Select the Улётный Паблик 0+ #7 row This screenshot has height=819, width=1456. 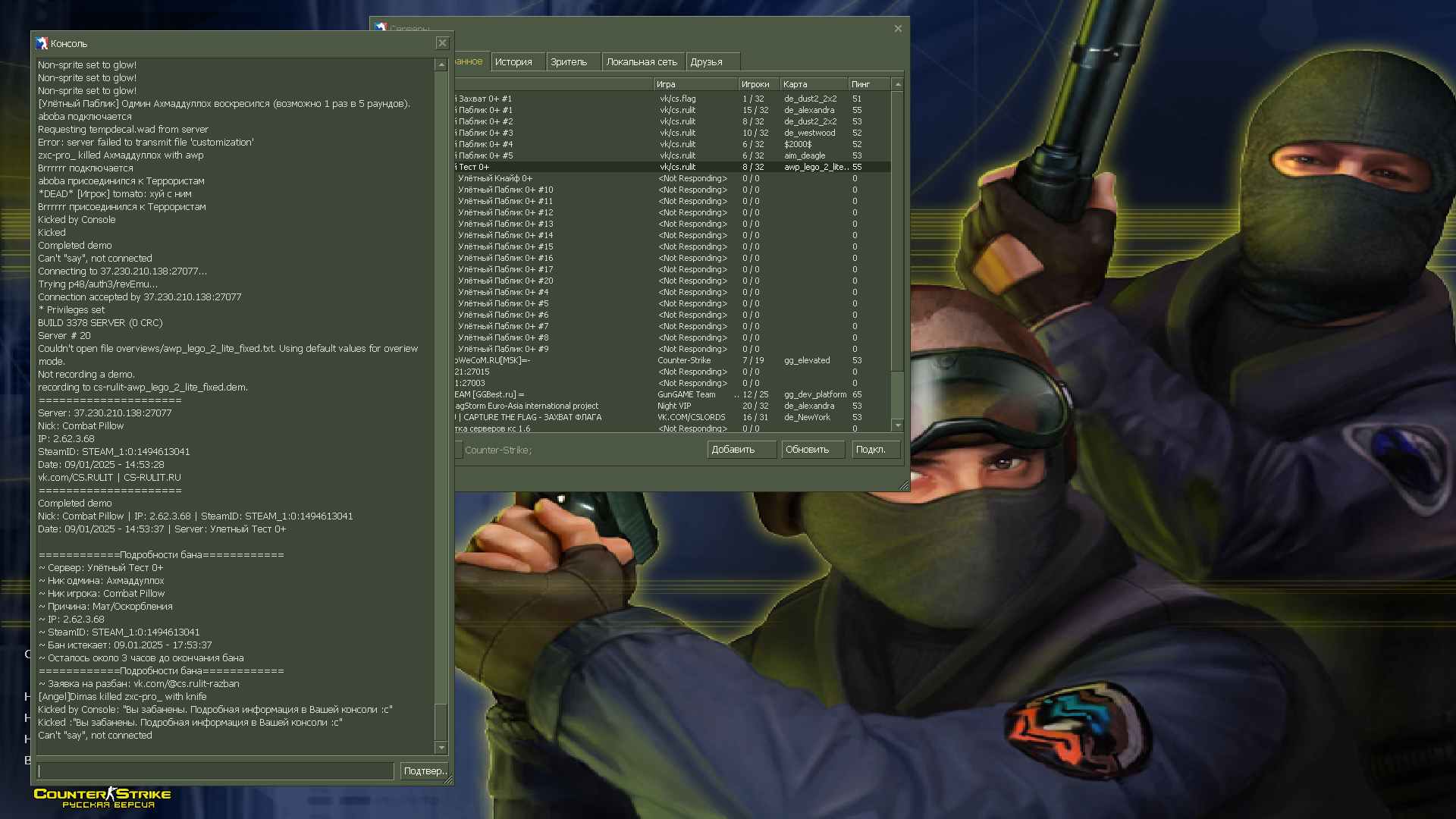tap(673, 326)
